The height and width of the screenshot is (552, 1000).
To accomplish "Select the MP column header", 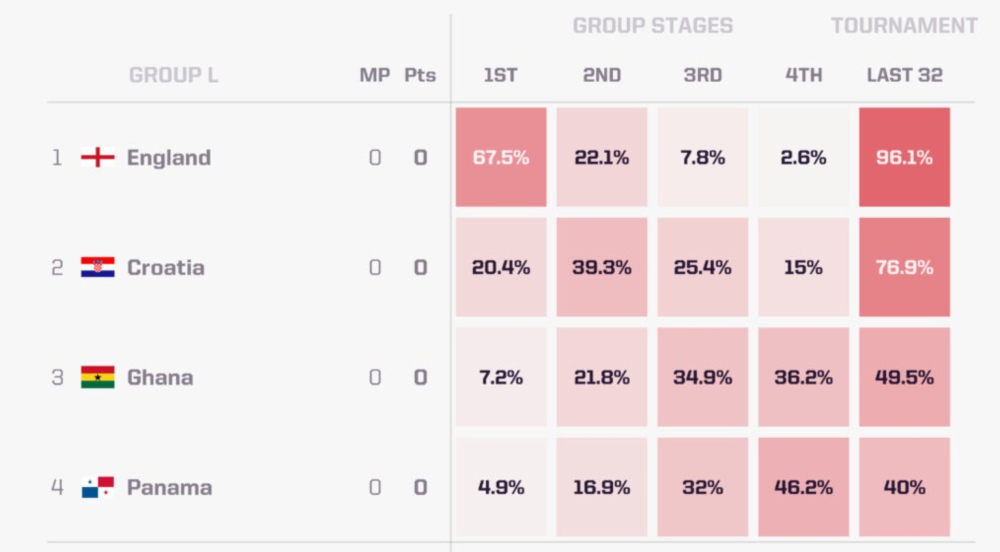I will (x=374, y=75).
